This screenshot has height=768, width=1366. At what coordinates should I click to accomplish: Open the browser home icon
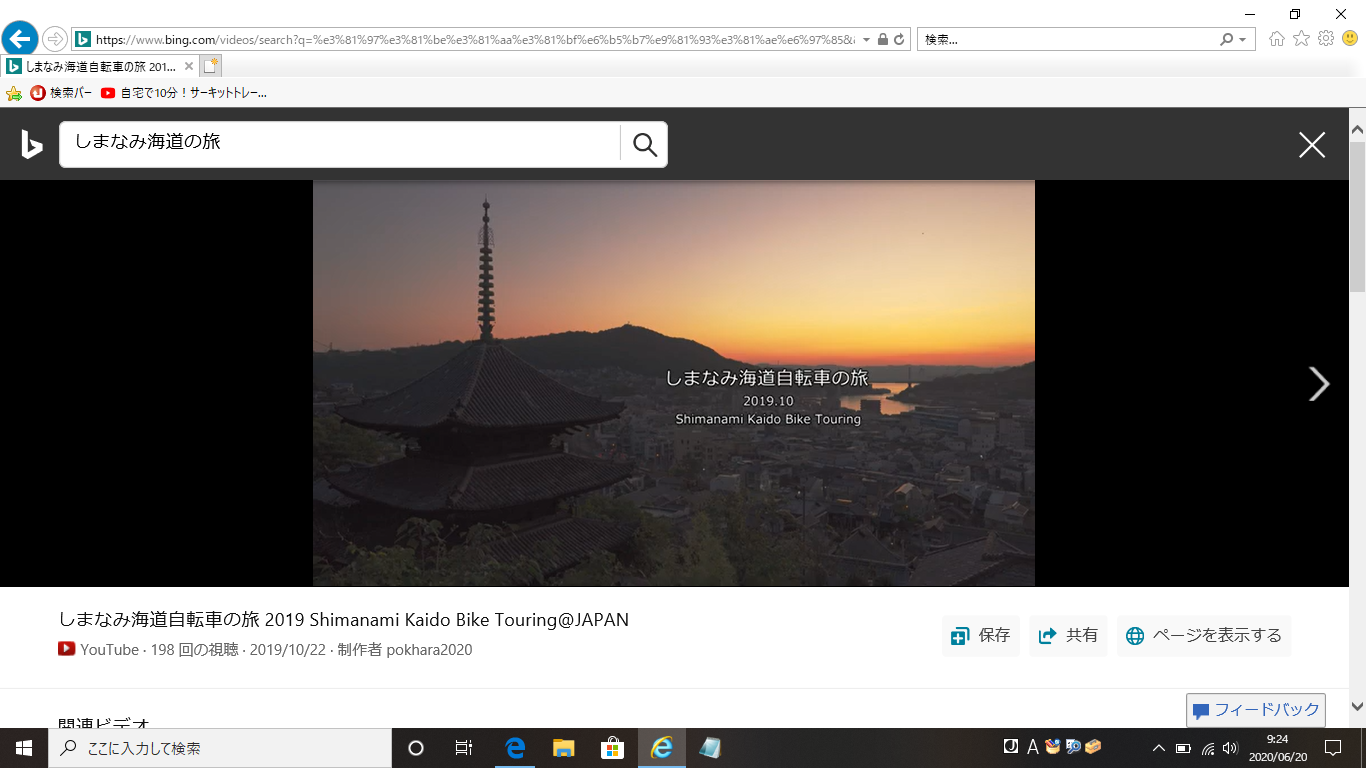[1277, 39]
